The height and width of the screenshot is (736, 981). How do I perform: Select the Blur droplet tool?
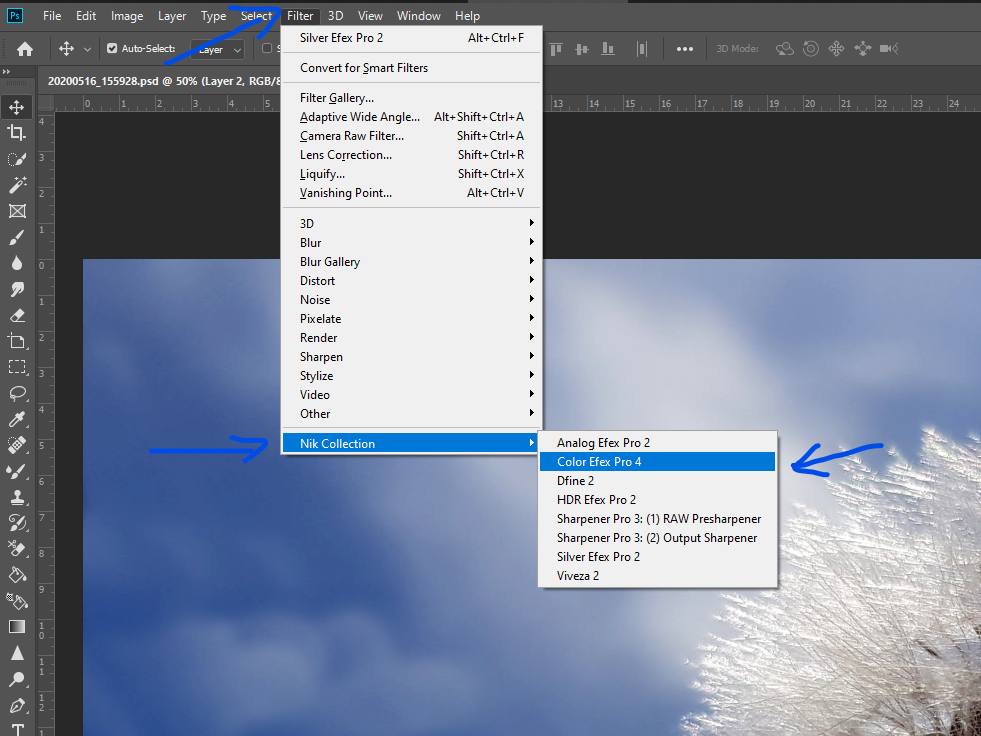17,263
